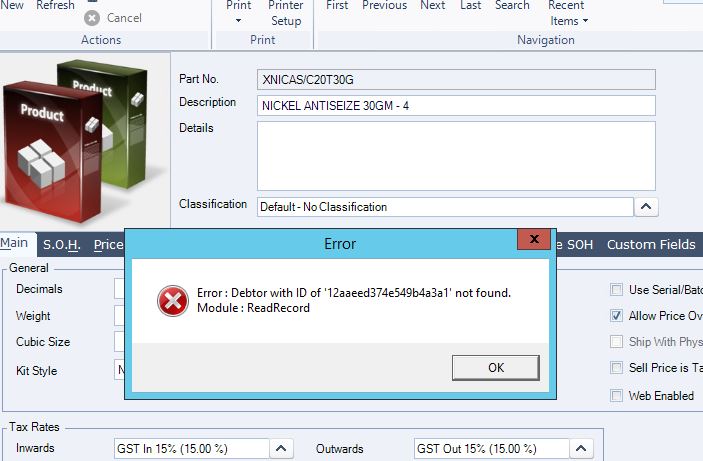Click the Search navigation button

click(x=512, y=6)
